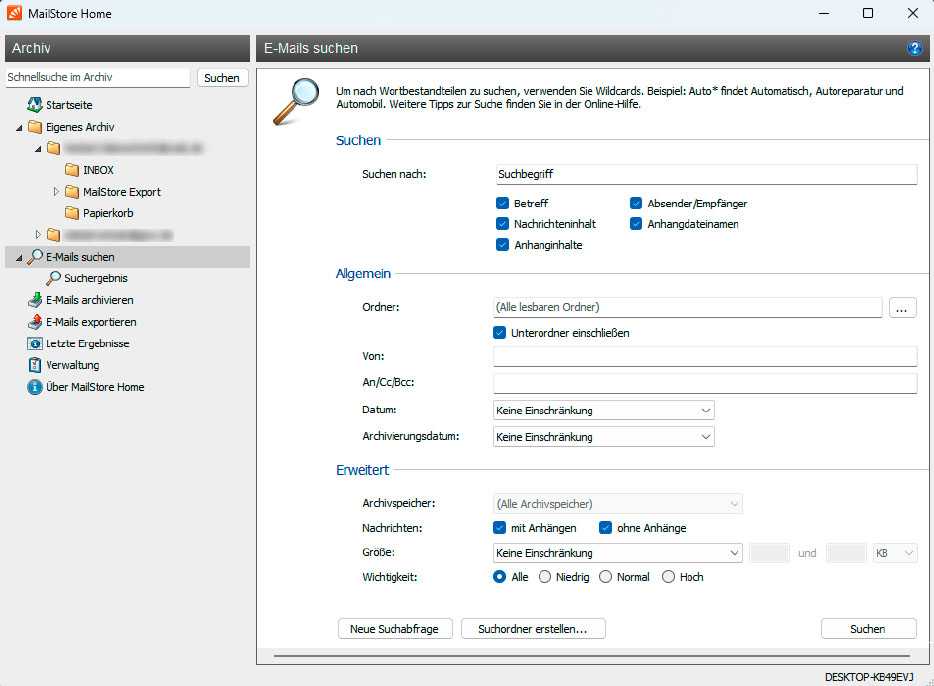Expand the MailStore Export folder
Viewport: 934px width, 686px height.
pyautogui.click(x=56, y=192)
